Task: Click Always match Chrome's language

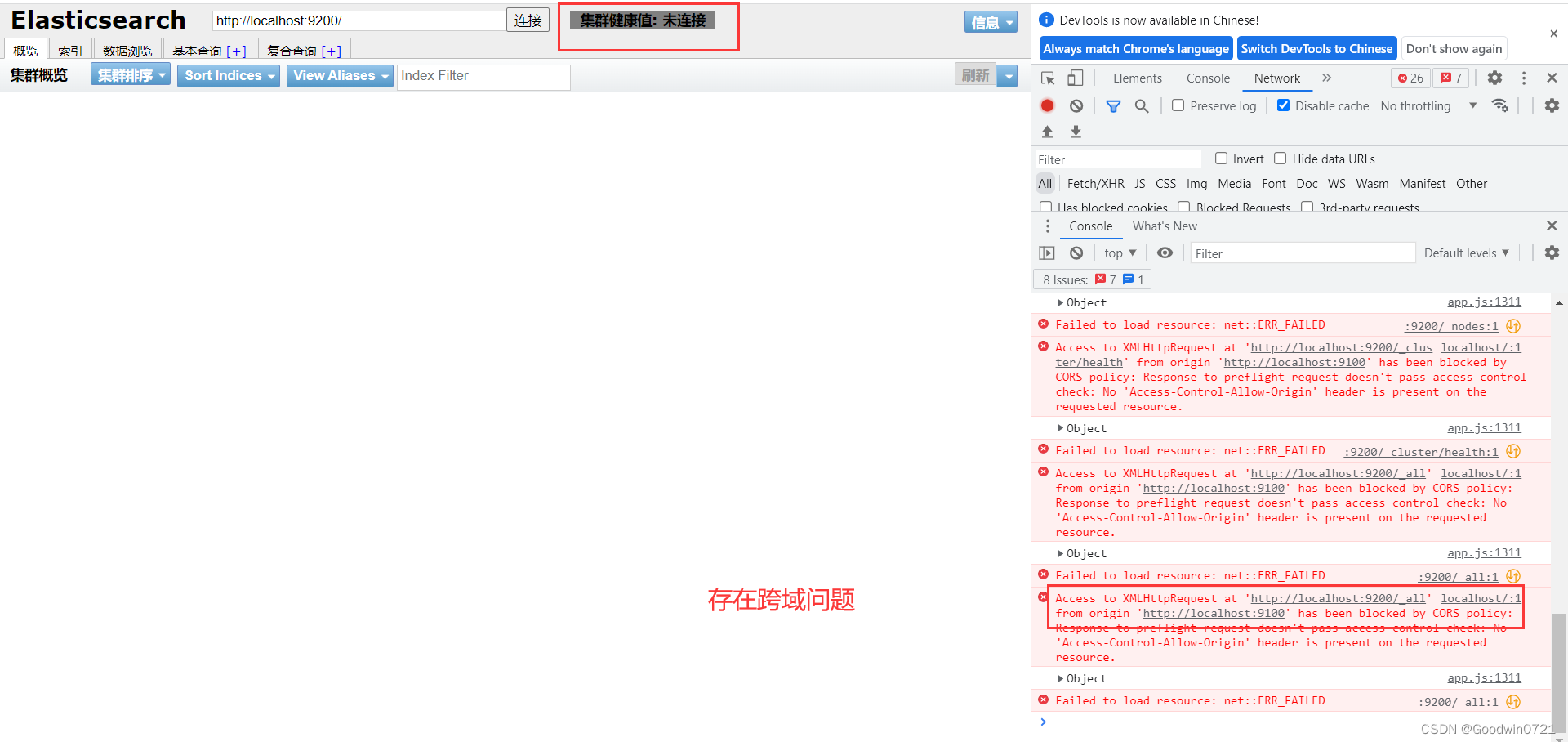Action: [x=1136, y=49]
